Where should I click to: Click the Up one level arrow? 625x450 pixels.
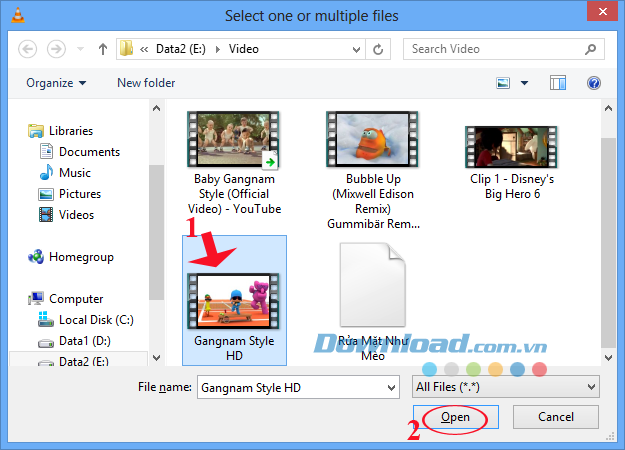pos(102,49)
